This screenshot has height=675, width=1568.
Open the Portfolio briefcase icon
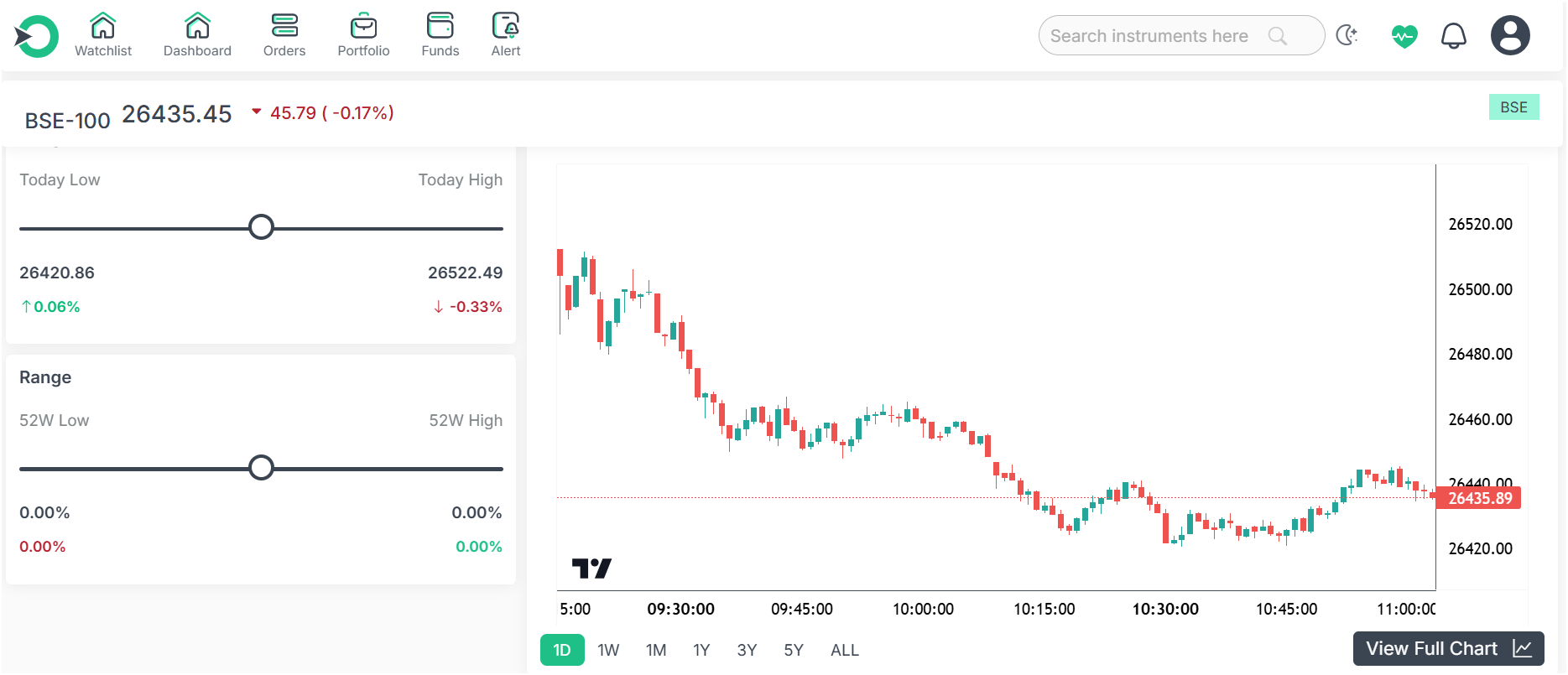pos(363,27)
